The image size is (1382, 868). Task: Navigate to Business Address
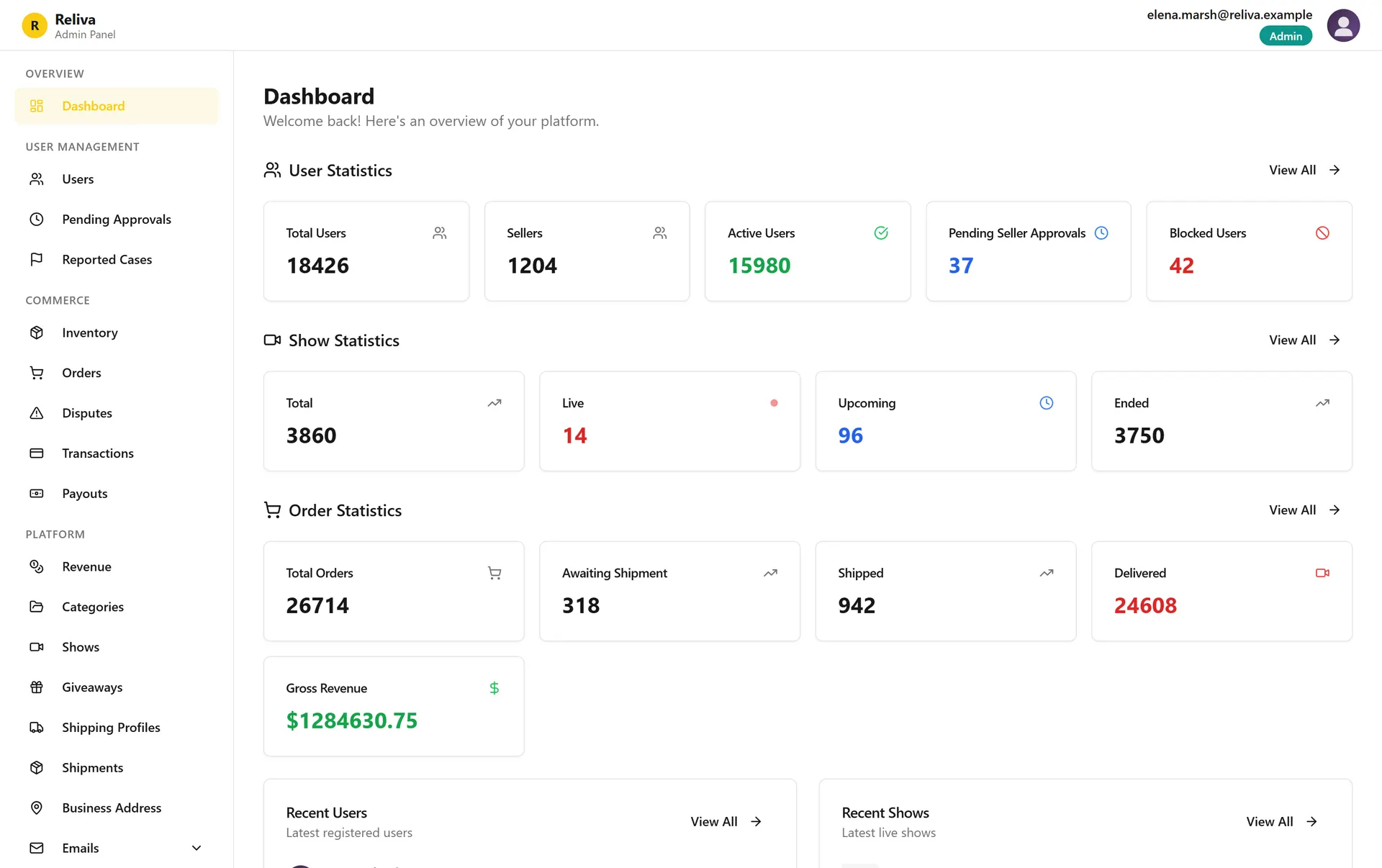click(117, 808)
